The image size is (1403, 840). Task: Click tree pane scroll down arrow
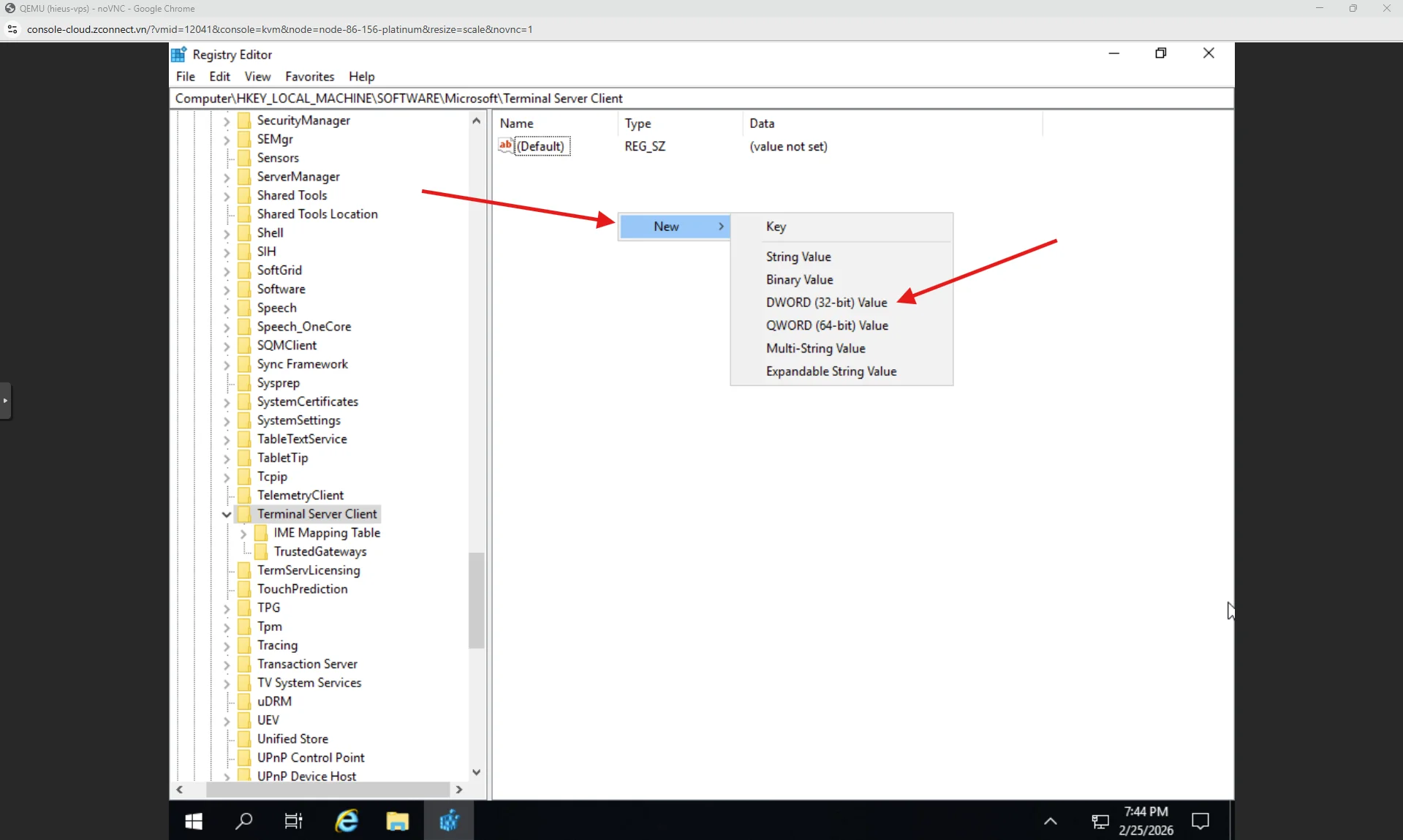point(477,772)
